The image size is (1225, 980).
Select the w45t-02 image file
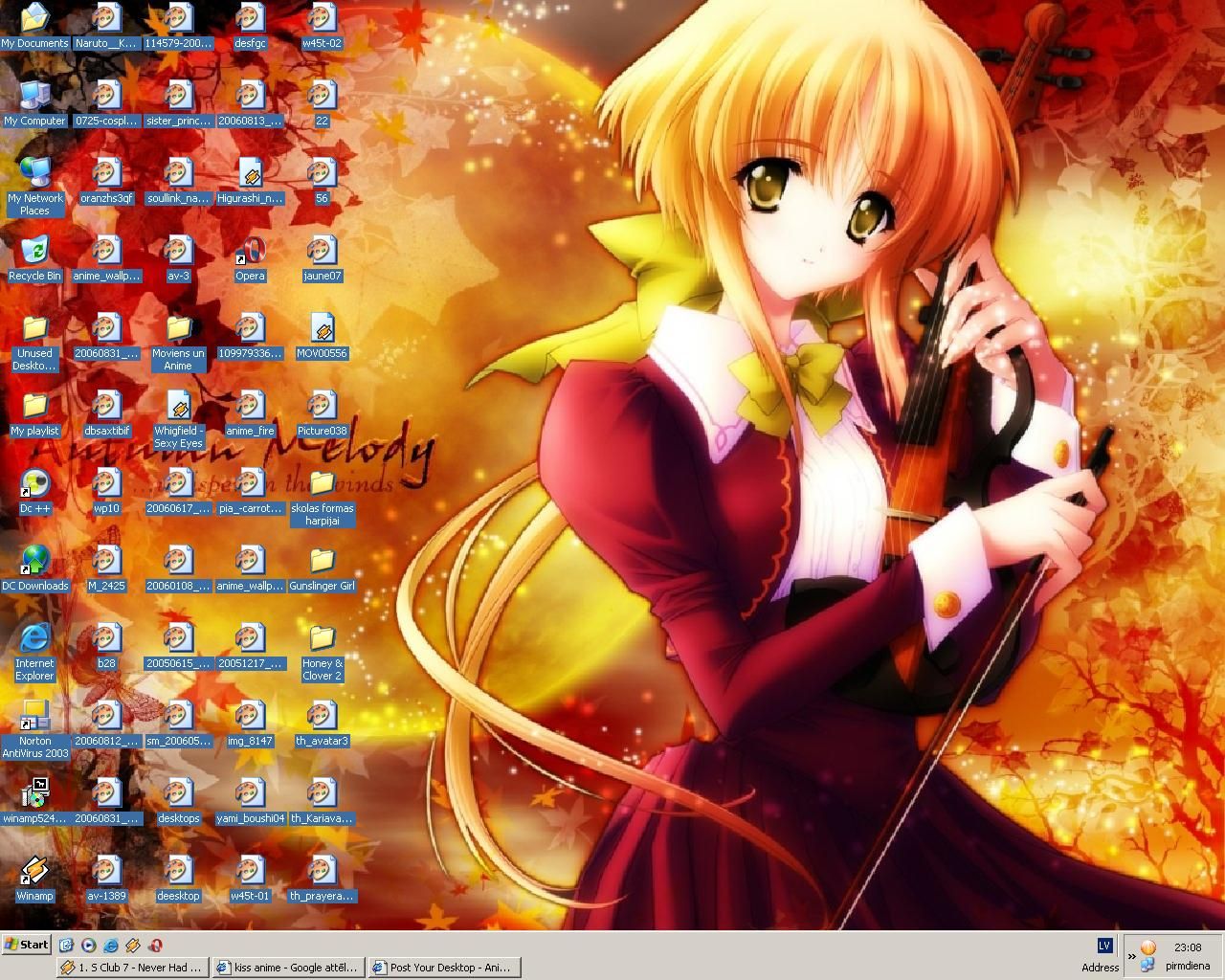pyautogui.click(x=322, y=26)
